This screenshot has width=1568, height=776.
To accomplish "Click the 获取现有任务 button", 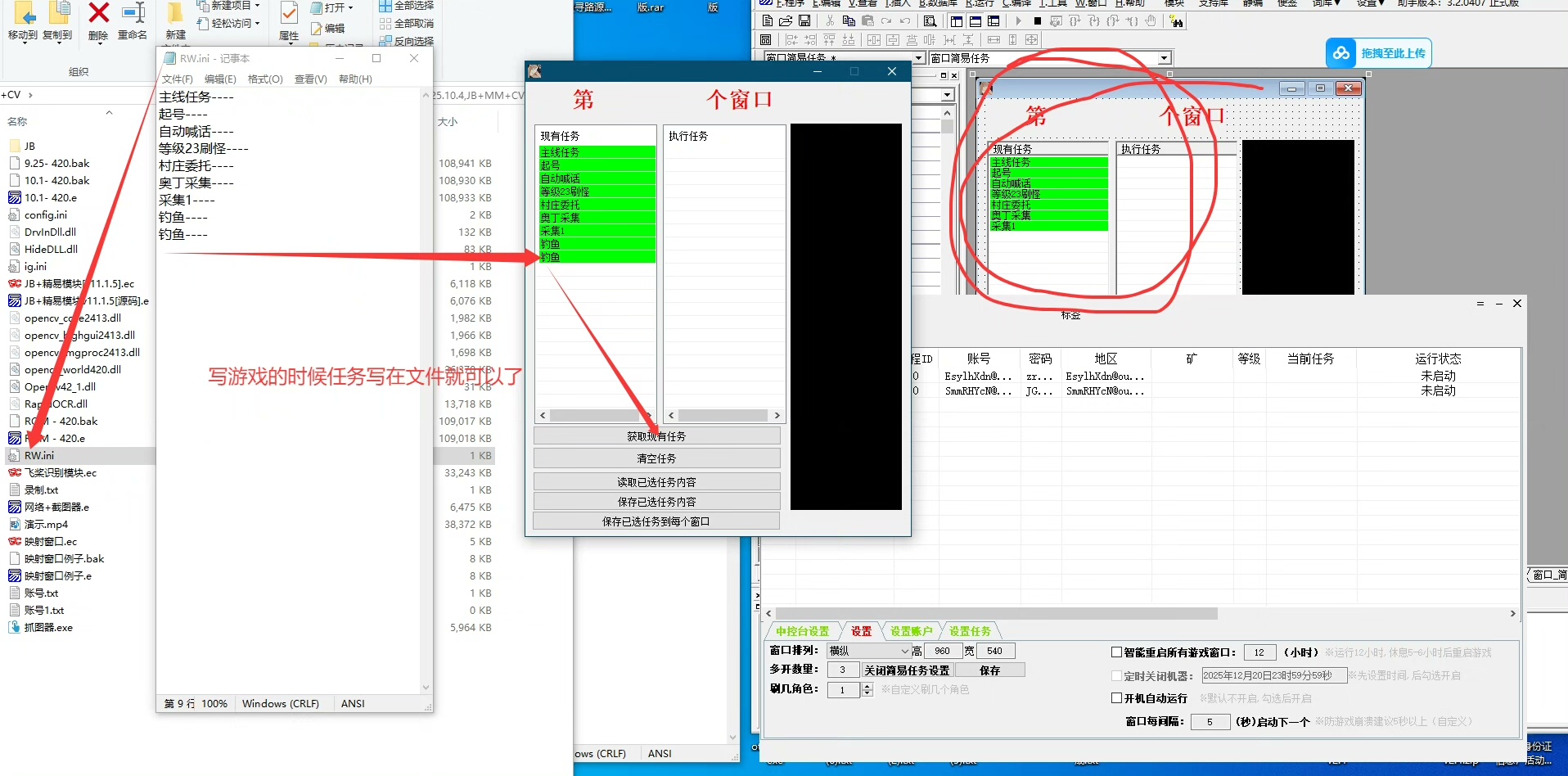I will click(x=656, y=436).
